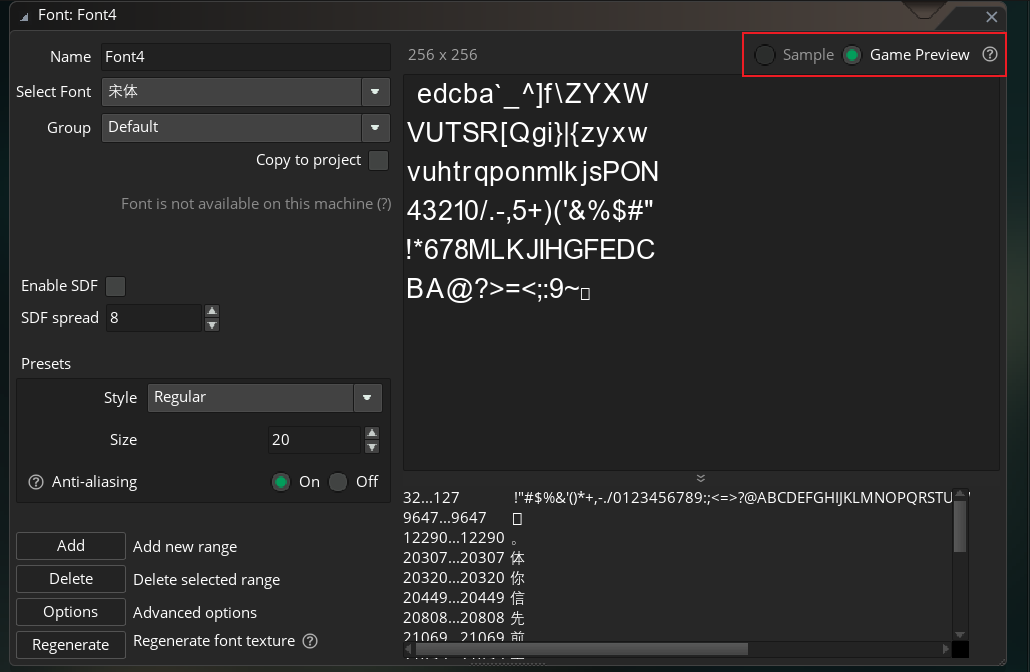Image resolution: width=1030 pixels, height=672 pixels.
Task: Turn Anti-aliasing Off
Action: pos(338,482)
